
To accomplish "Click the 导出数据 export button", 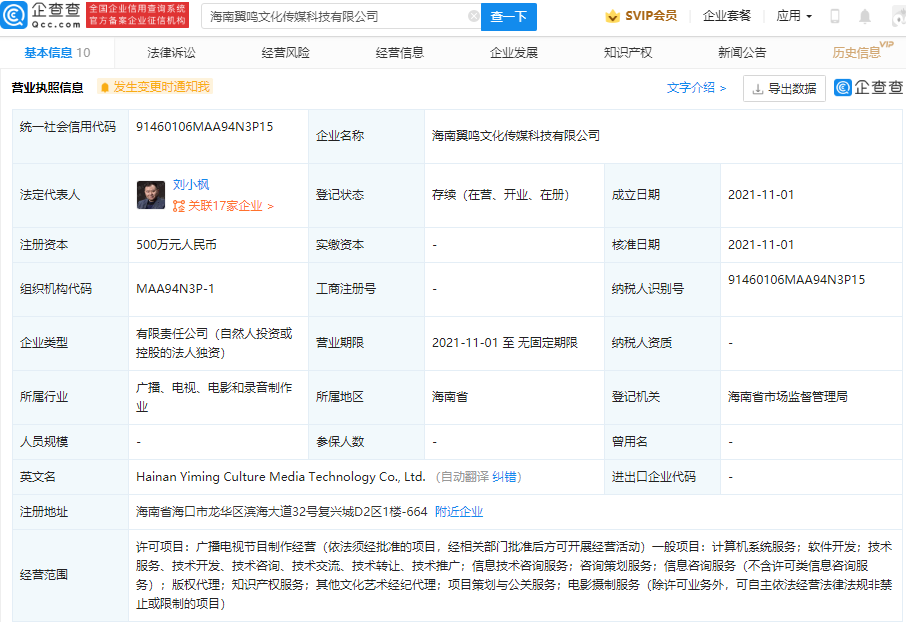I will (784, 88).
